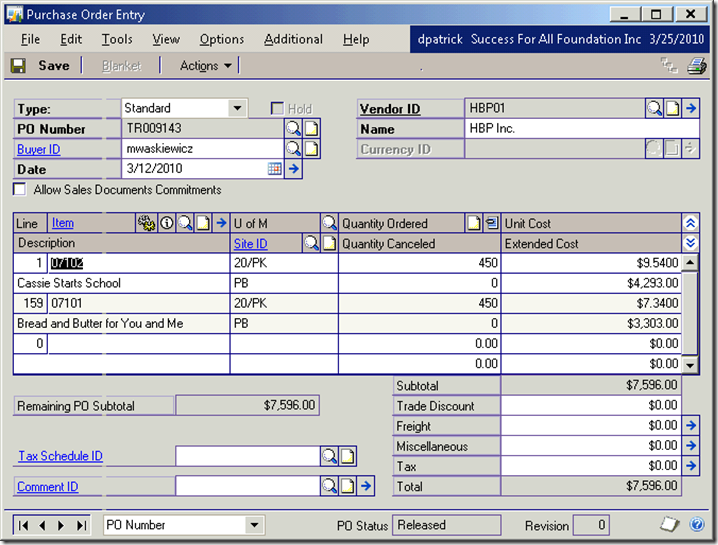Click the printer icon in toolbar
Viewport: 718px width, 545px height.
click(x=696, y=66)
